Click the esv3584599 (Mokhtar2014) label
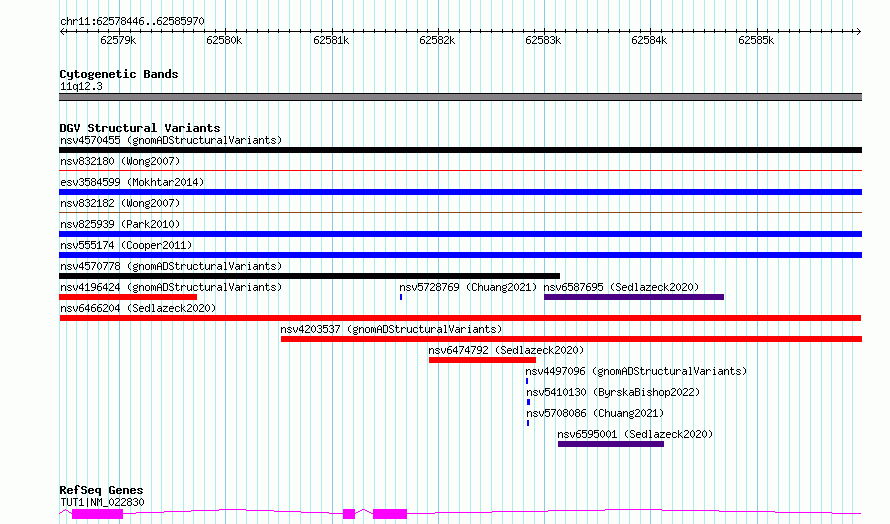Image resolution: width=890 pixels, height=524 pixels. pyautogui.click(x=132, y=182)
